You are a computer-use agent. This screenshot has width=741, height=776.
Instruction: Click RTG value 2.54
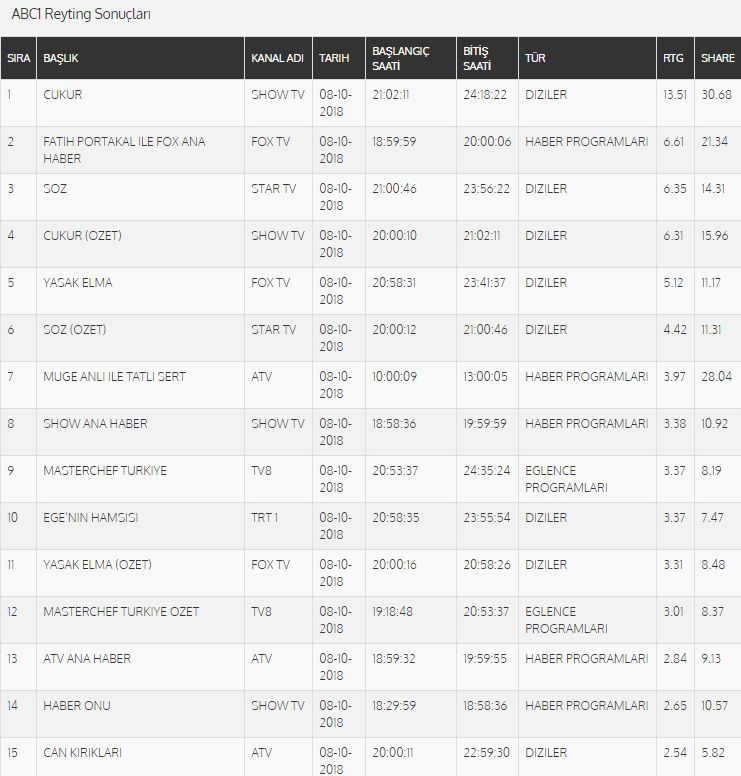click(x=675, y=753)
